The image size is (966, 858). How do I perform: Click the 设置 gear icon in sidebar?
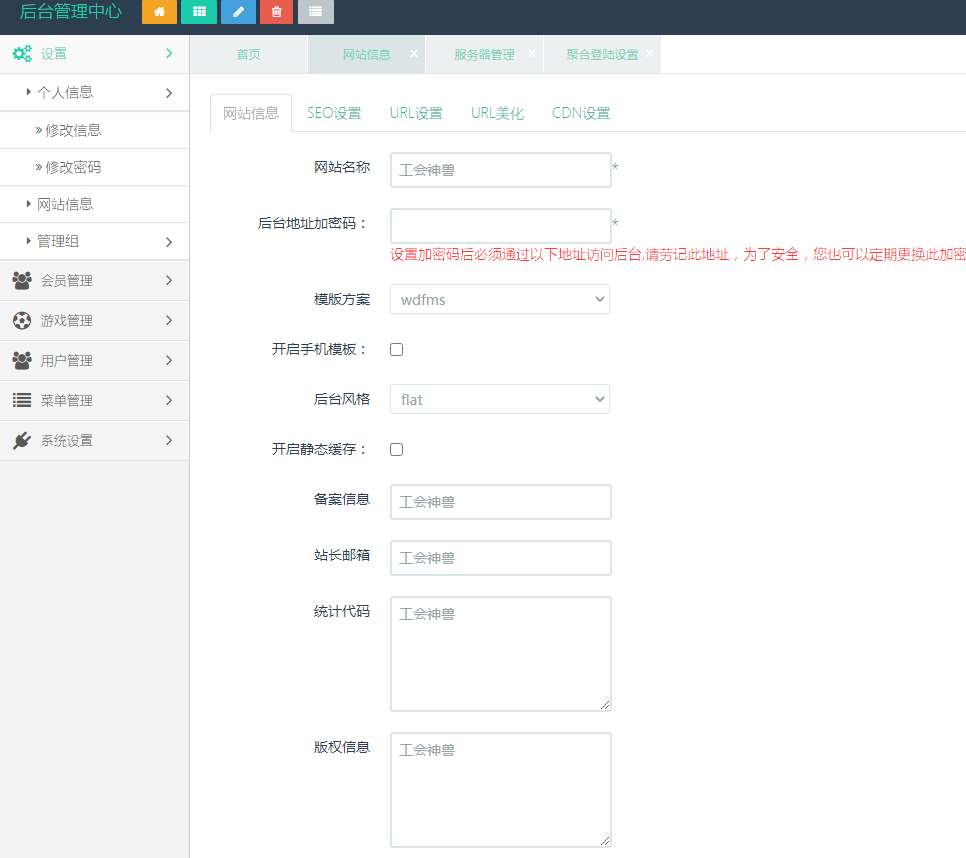click(22, 53)
